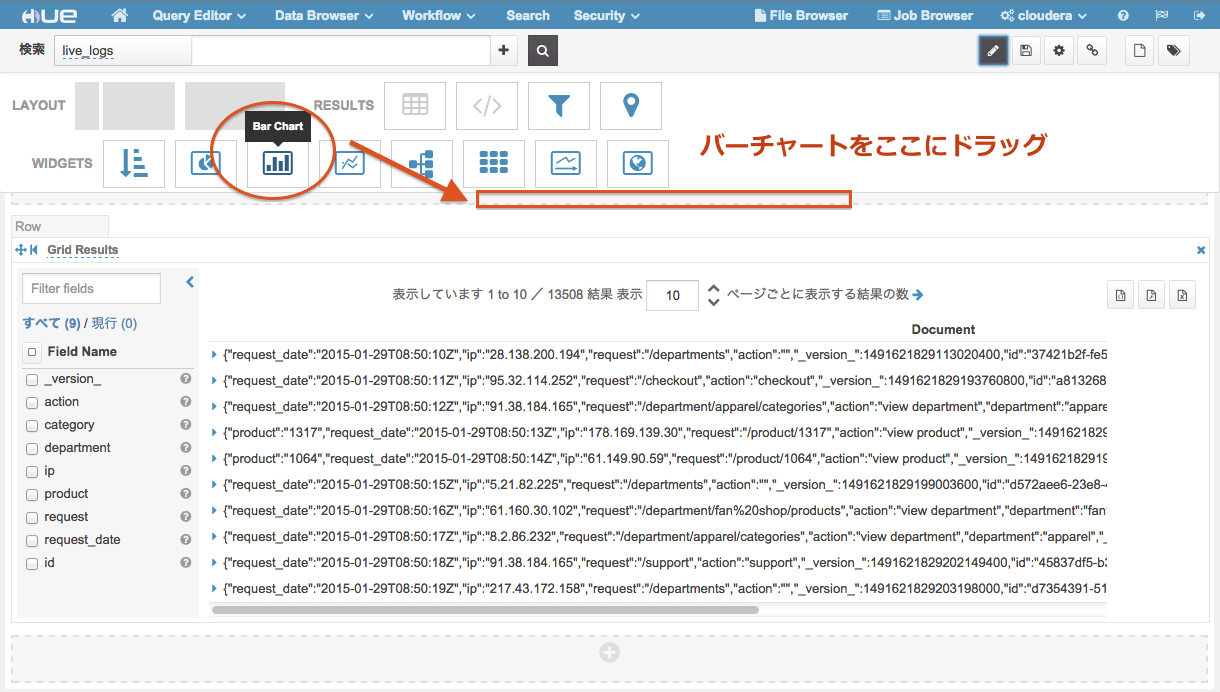Go to next page with the arrow
The height and width of the screenshot is (692, 1220).
click(x=918, y=295)
